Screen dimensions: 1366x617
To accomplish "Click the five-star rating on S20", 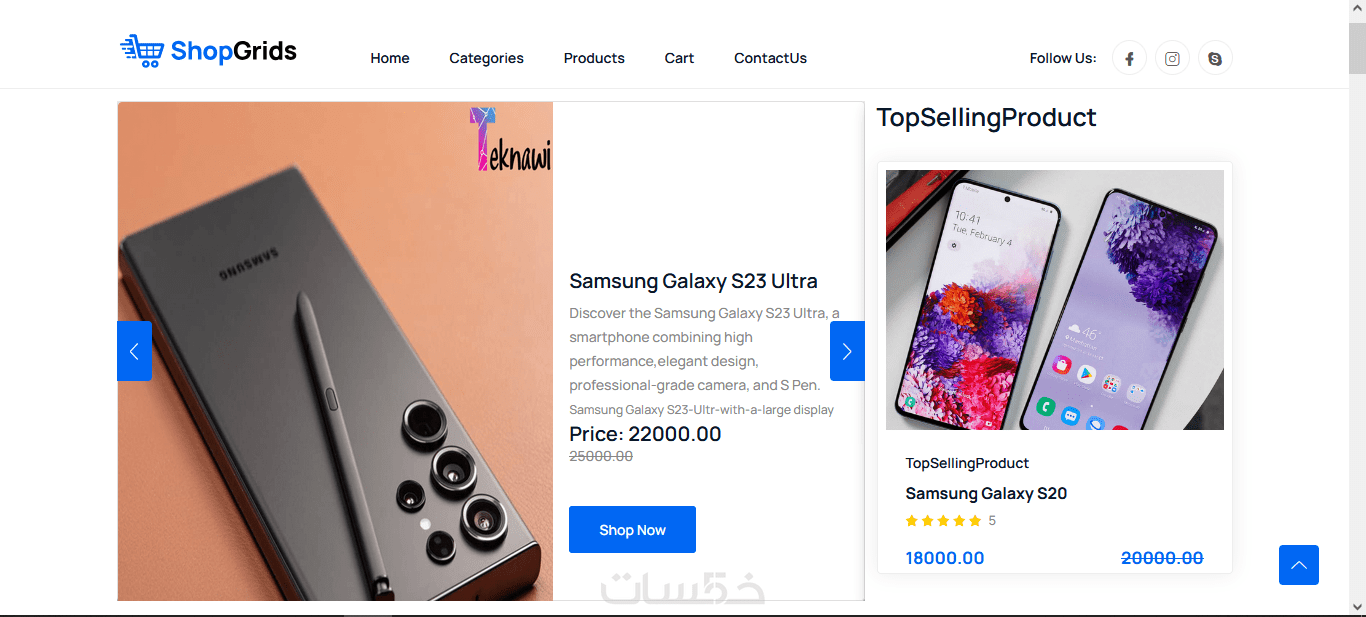I will point(943,521).
